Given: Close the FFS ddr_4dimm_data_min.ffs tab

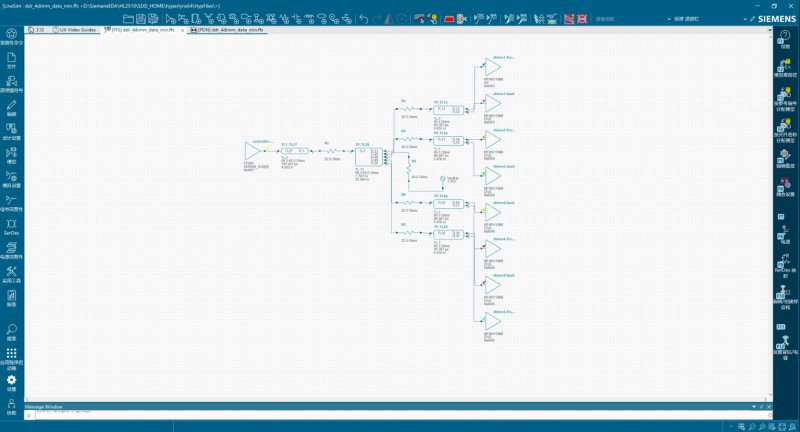Looking at the screenshot, I should pyautogui.click(x=183, y=30).
